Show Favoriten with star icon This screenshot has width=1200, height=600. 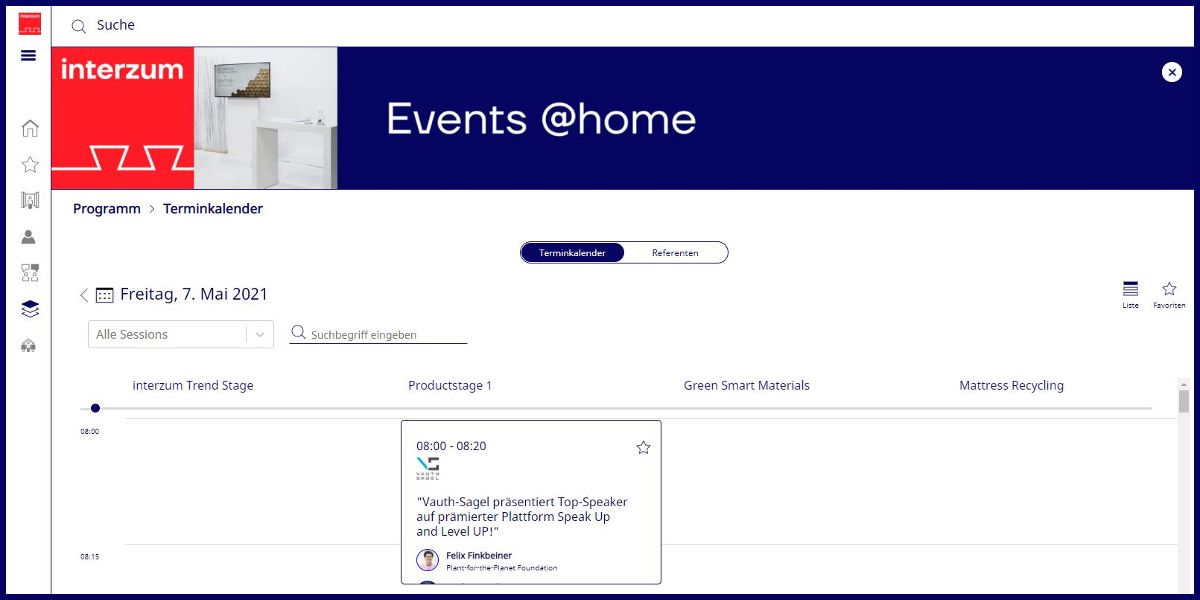point(1169,294)
